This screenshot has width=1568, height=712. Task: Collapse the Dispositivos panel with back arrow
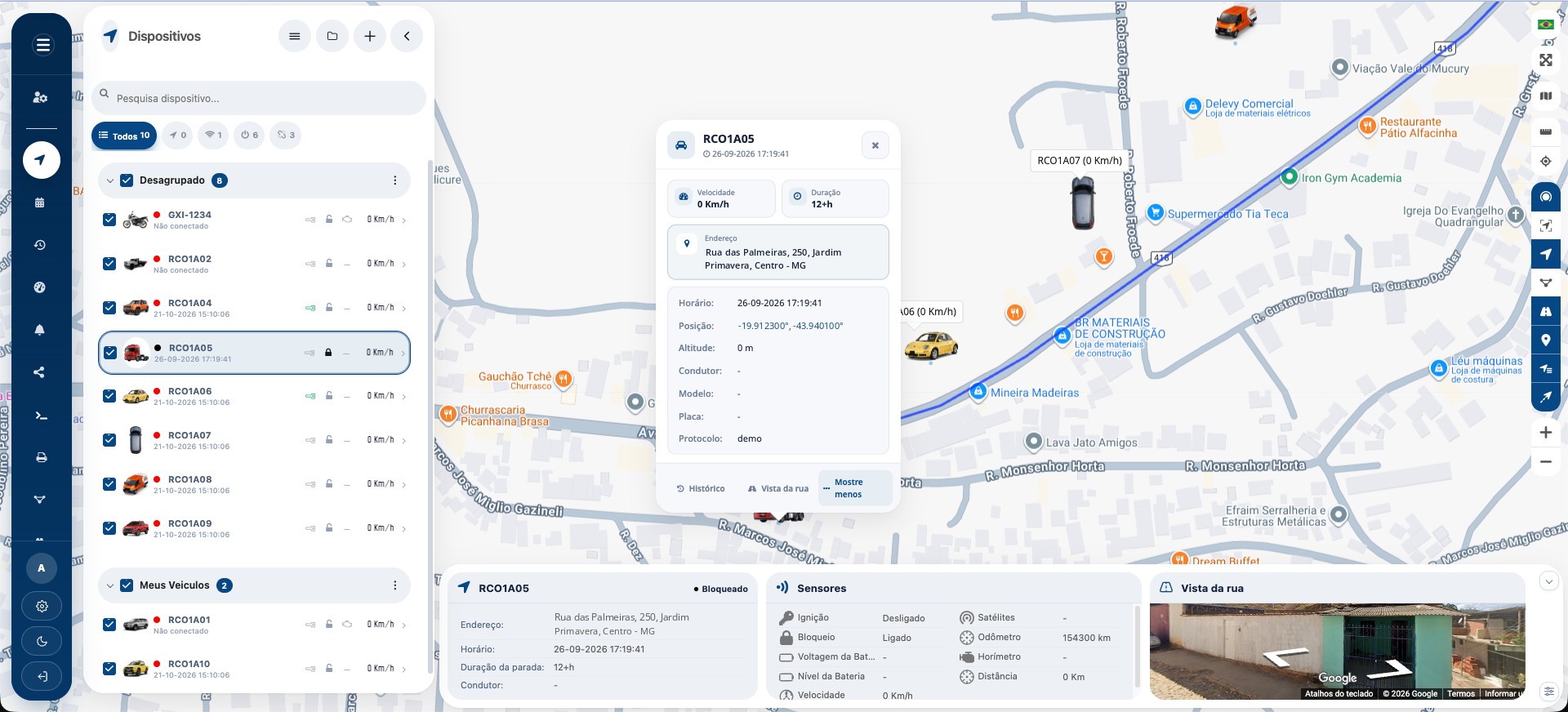(x=407, y=36)
